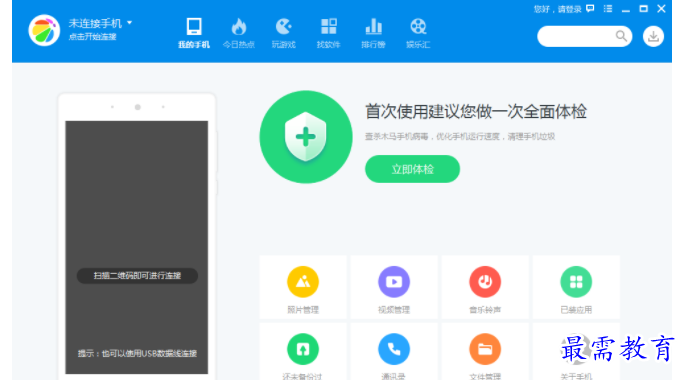Open the feedback chat bubble icon
The width and height of the screenshot is (683, 380).
[x=590, y=8]
